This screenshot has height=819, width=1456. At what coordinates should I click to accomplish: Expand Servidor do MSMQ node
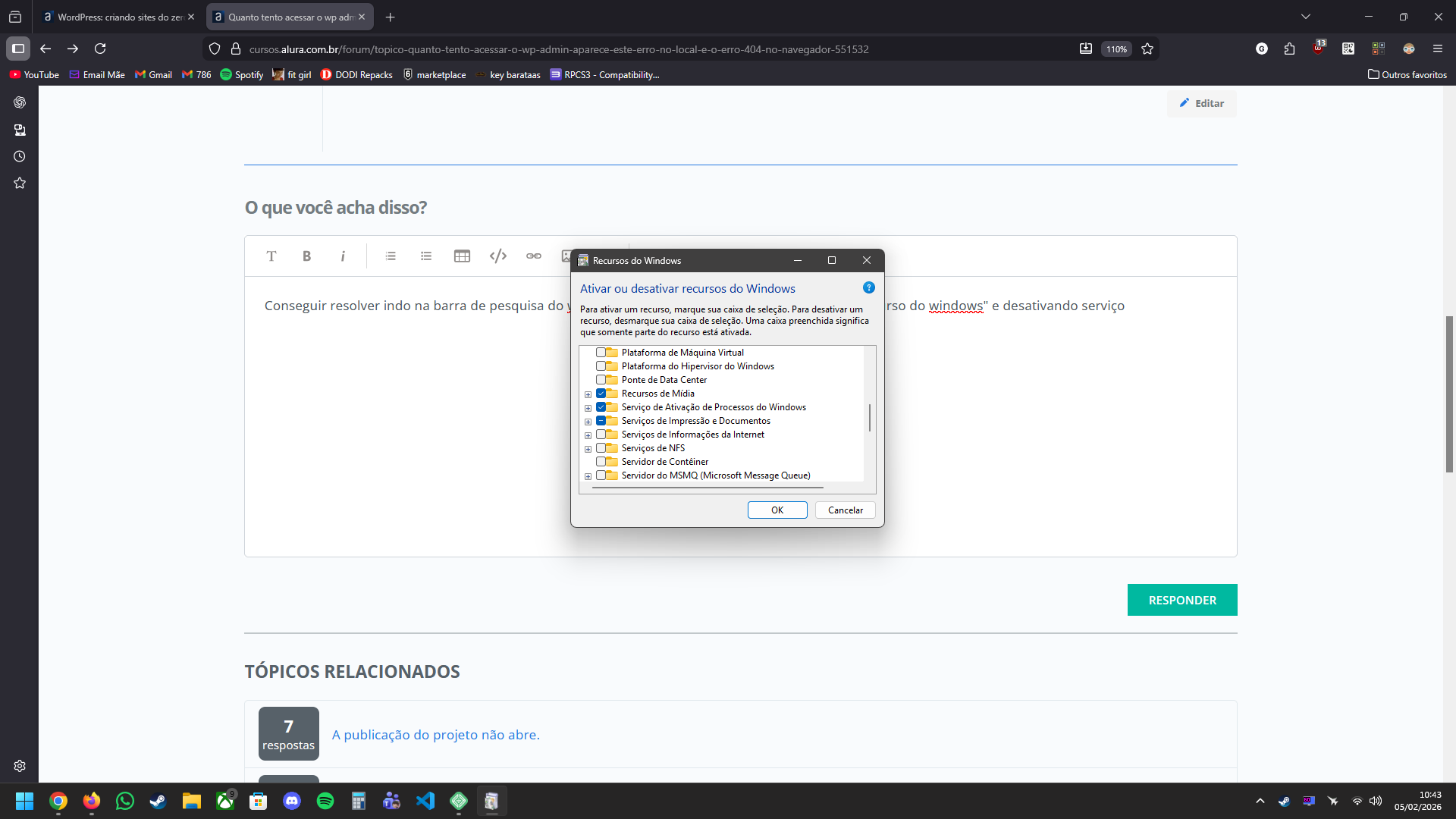[589, 475]
